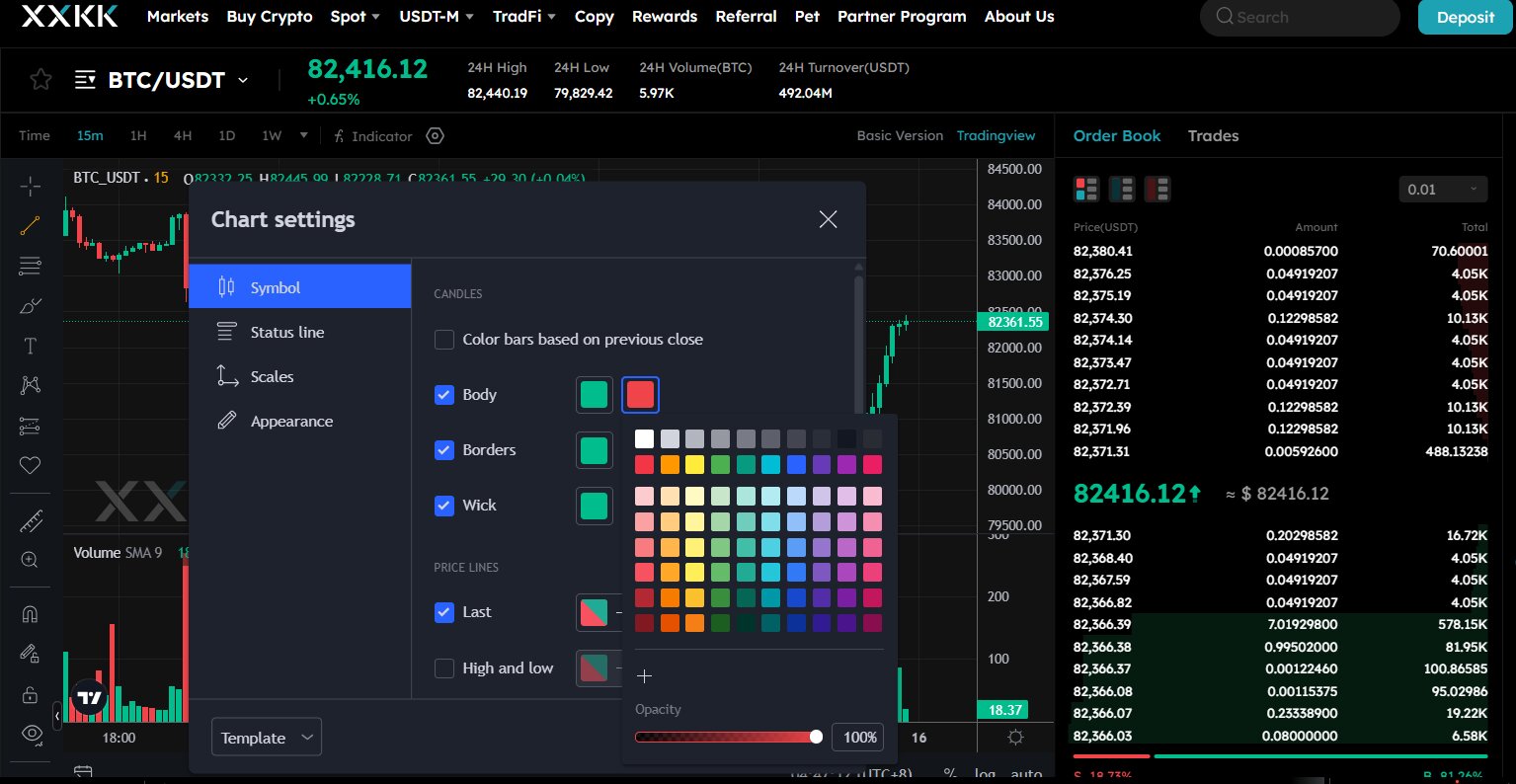Viewport: 1516px width, 784px height.
Task: Select the ruler measure tool
Action: (31, 520)
